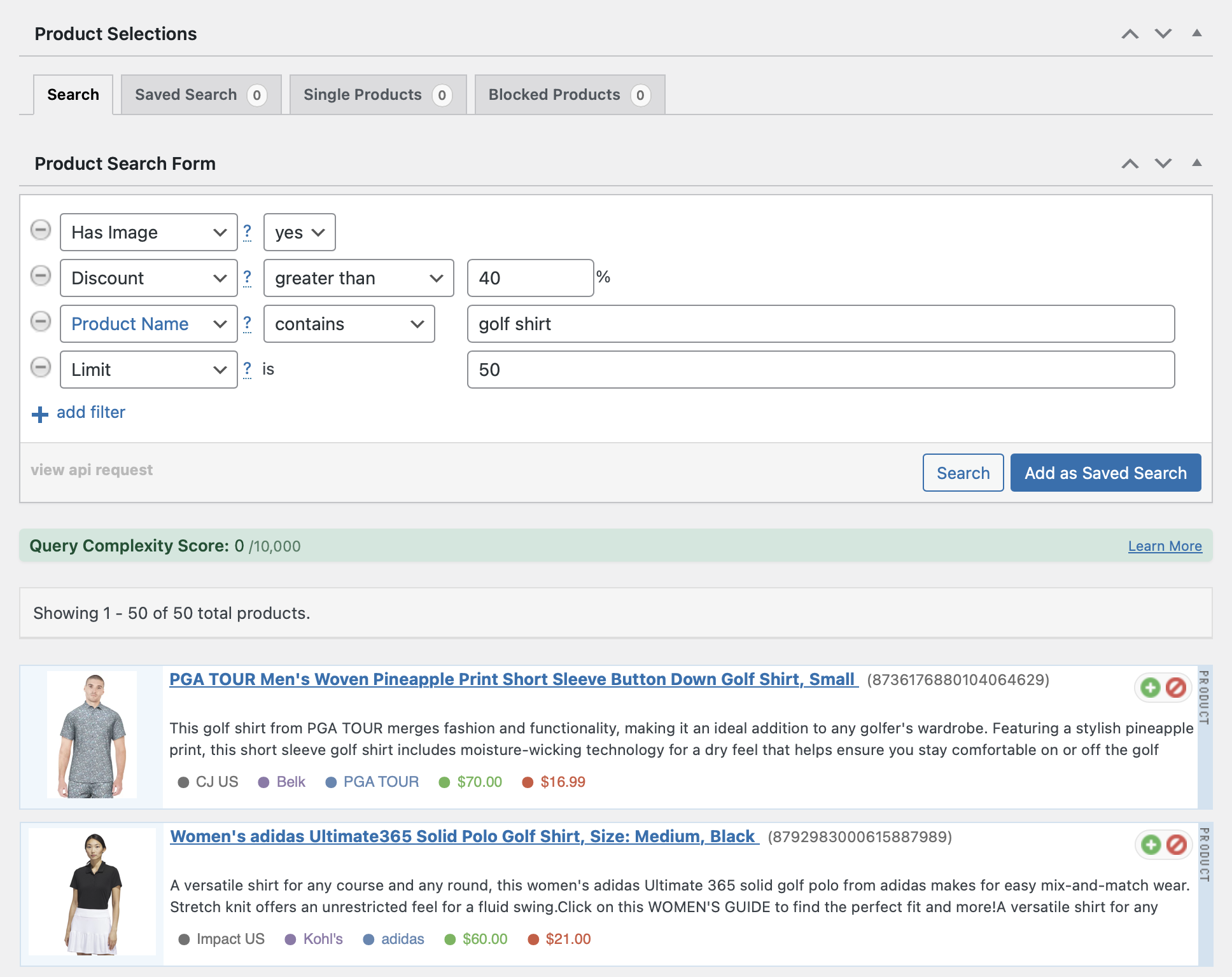The image size is (1232, 977).
Task: Open PGA TOUR Pineapple Print Golf Shirt link
Action: tap(513, 679)
